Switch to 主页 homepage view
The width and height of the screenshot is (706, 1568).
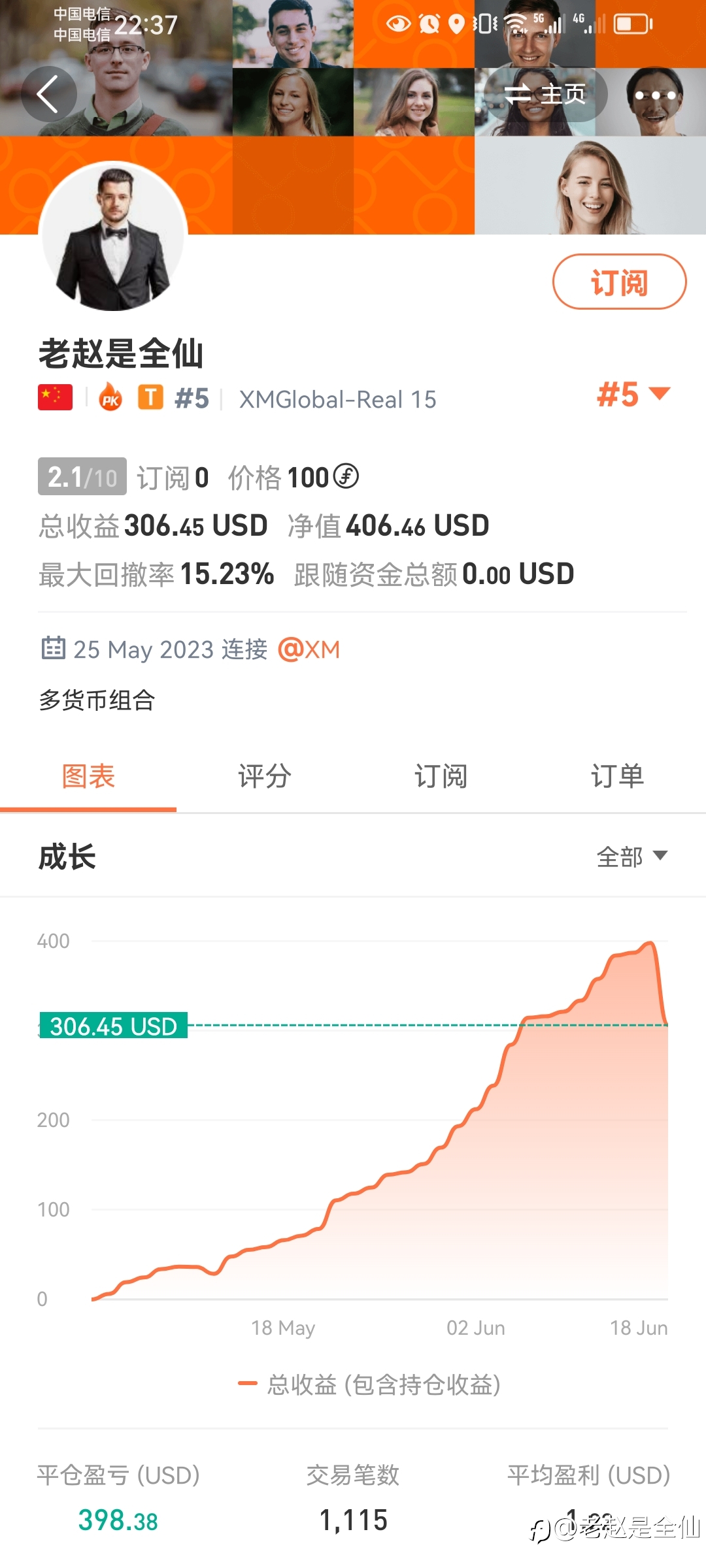click(x=545, y=95)
